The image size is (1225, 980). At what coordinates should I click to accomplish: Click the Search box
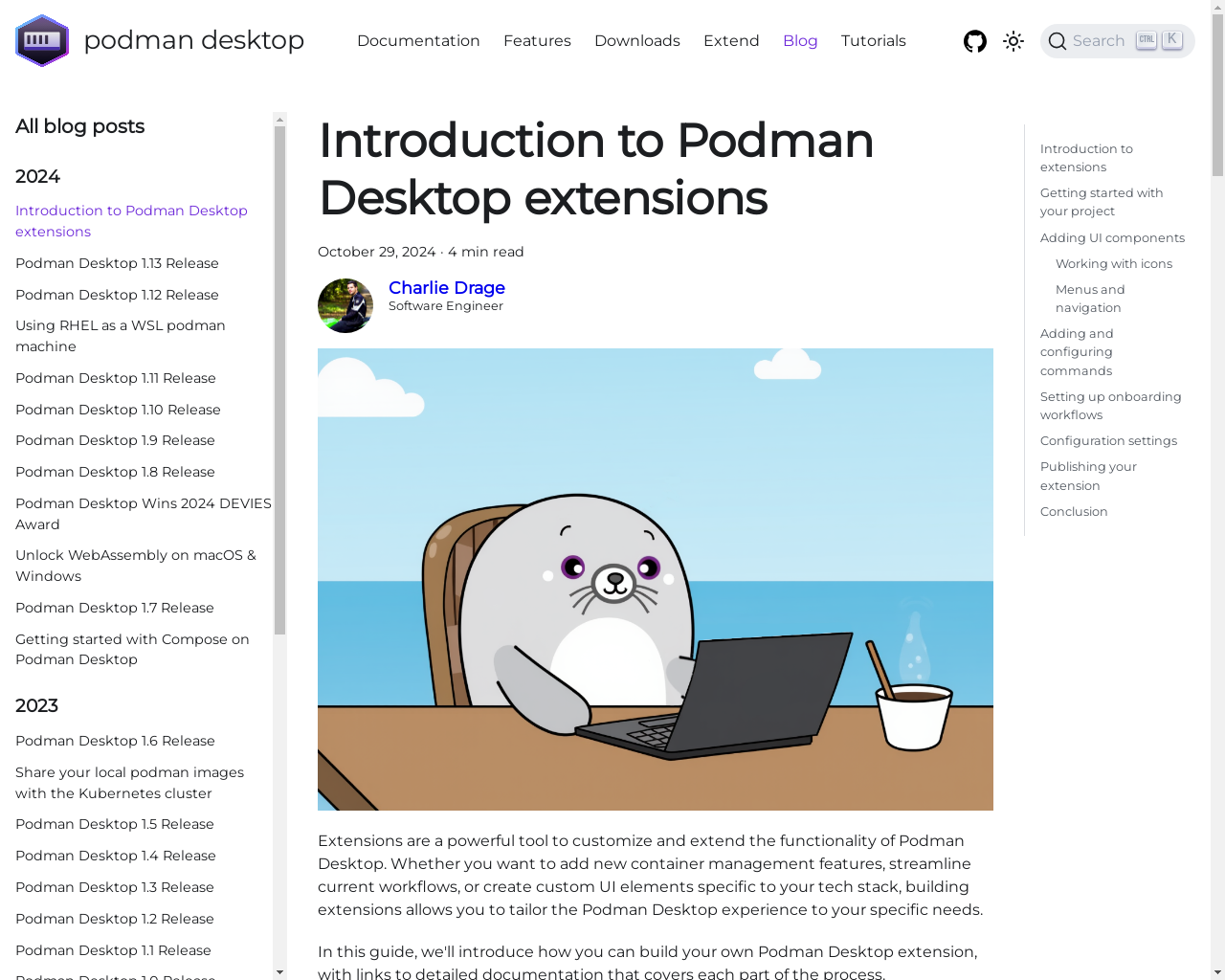coord(1118,41)
